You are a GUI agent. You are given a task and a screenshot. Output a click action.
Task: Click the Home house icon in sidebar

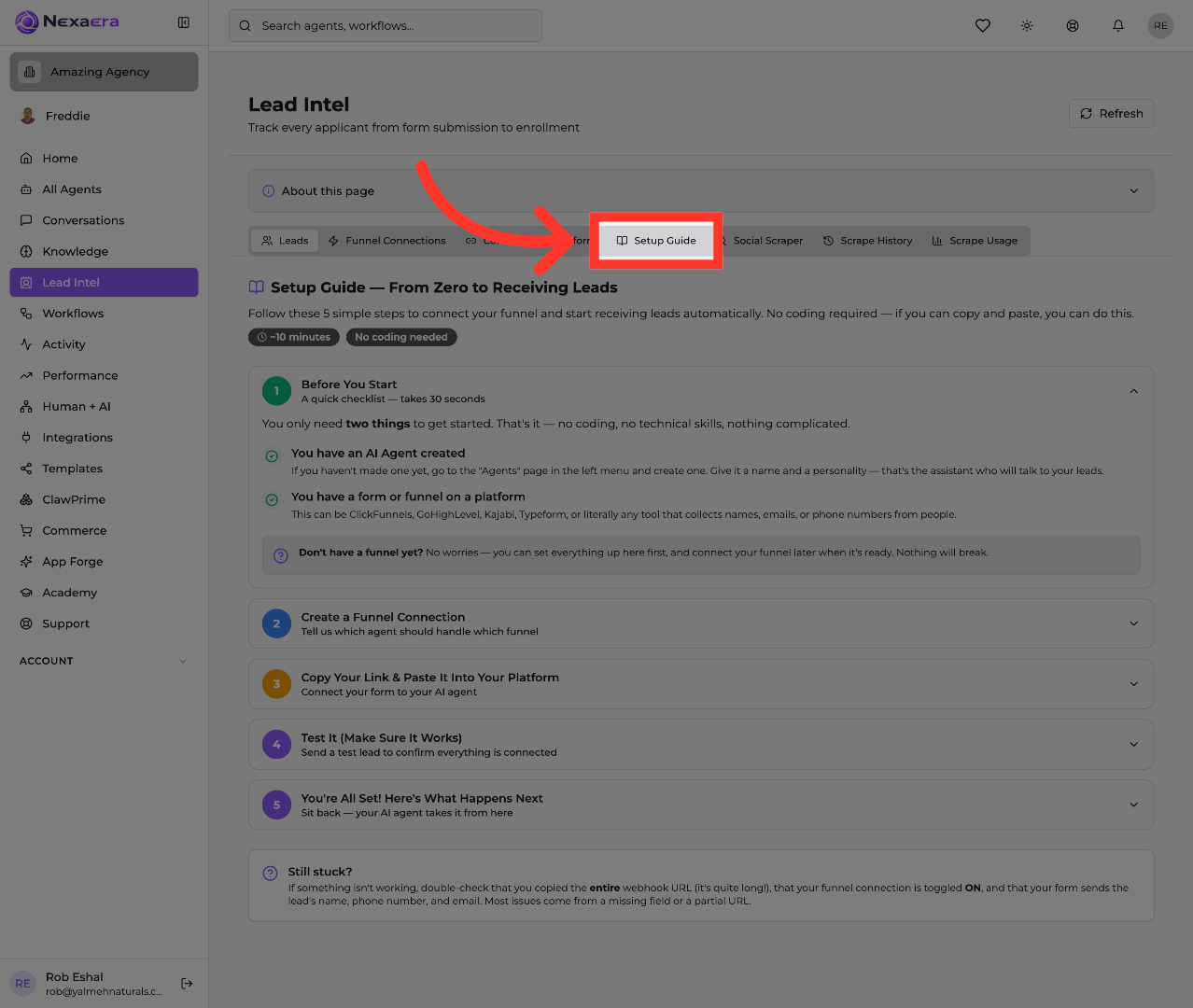pos(26,159)
